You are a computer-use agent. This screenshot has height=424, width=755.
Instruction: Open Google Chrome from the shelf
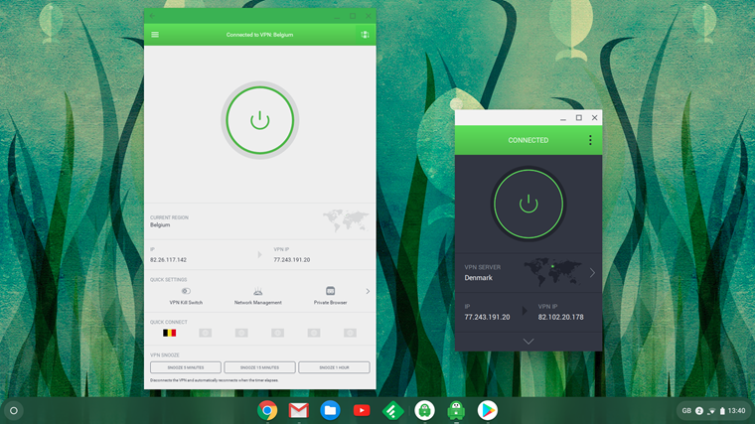[x=267, y=410]
